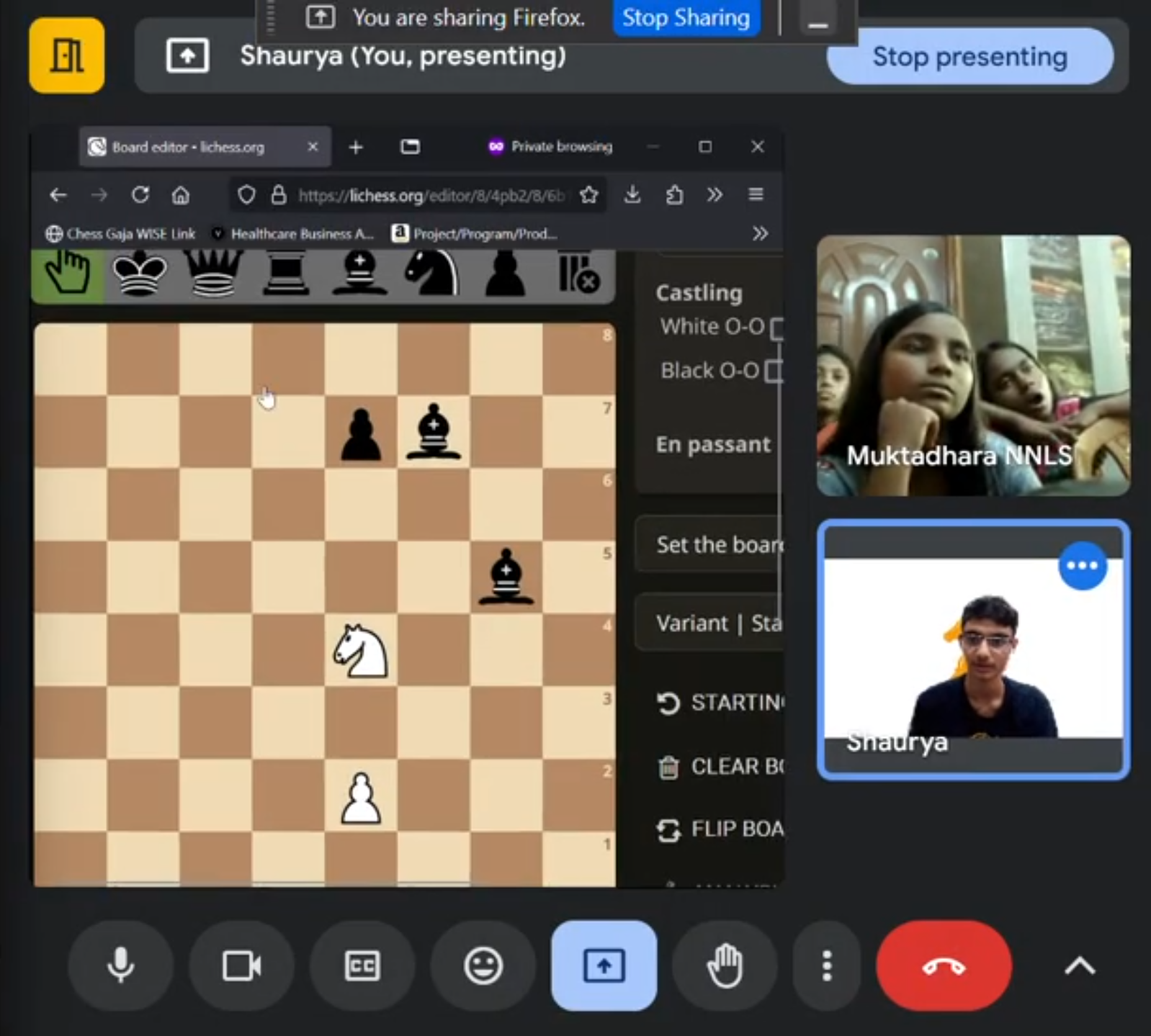Expand the hidden bookmarks chevron
This screenshot has width=1151, height=1036.
click(x=759, y=234)
